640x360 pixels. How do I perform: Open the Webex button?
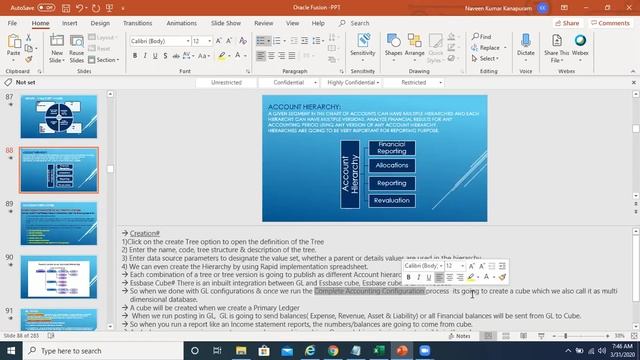click(x=580, y=48)
